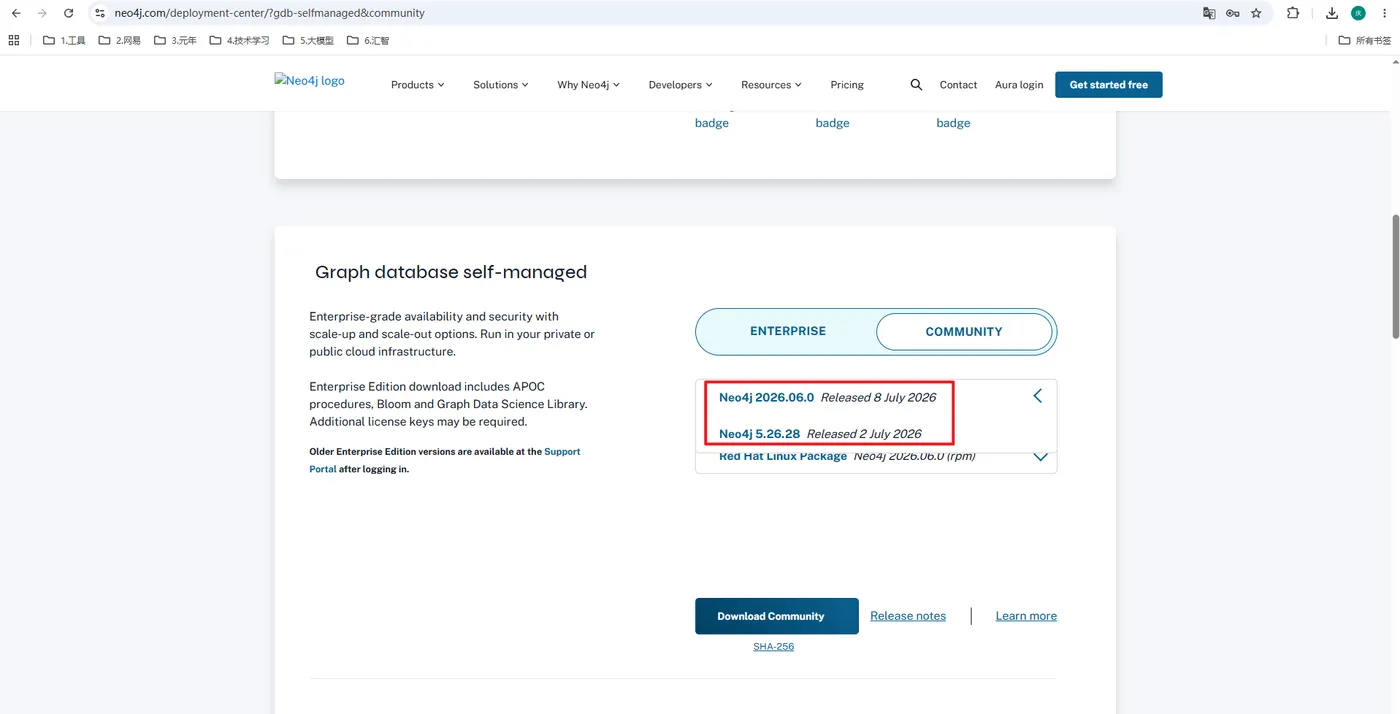Open the apps grid in bookmarks bar

pyautogui.click(x=14, y=40)
